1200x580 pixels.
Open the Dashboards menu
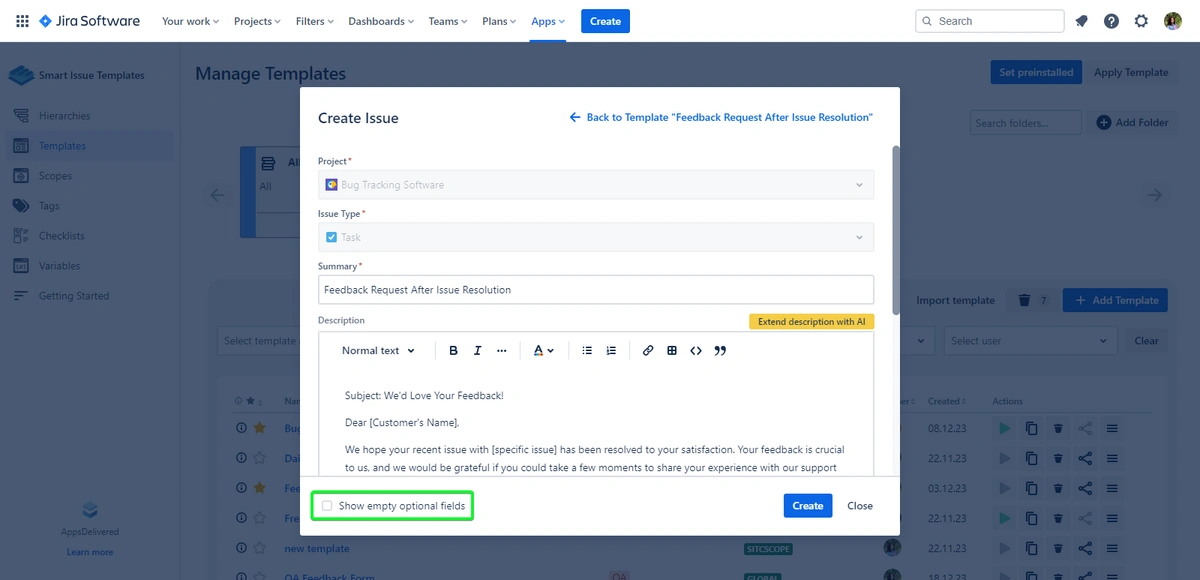(x=381, y=21)
